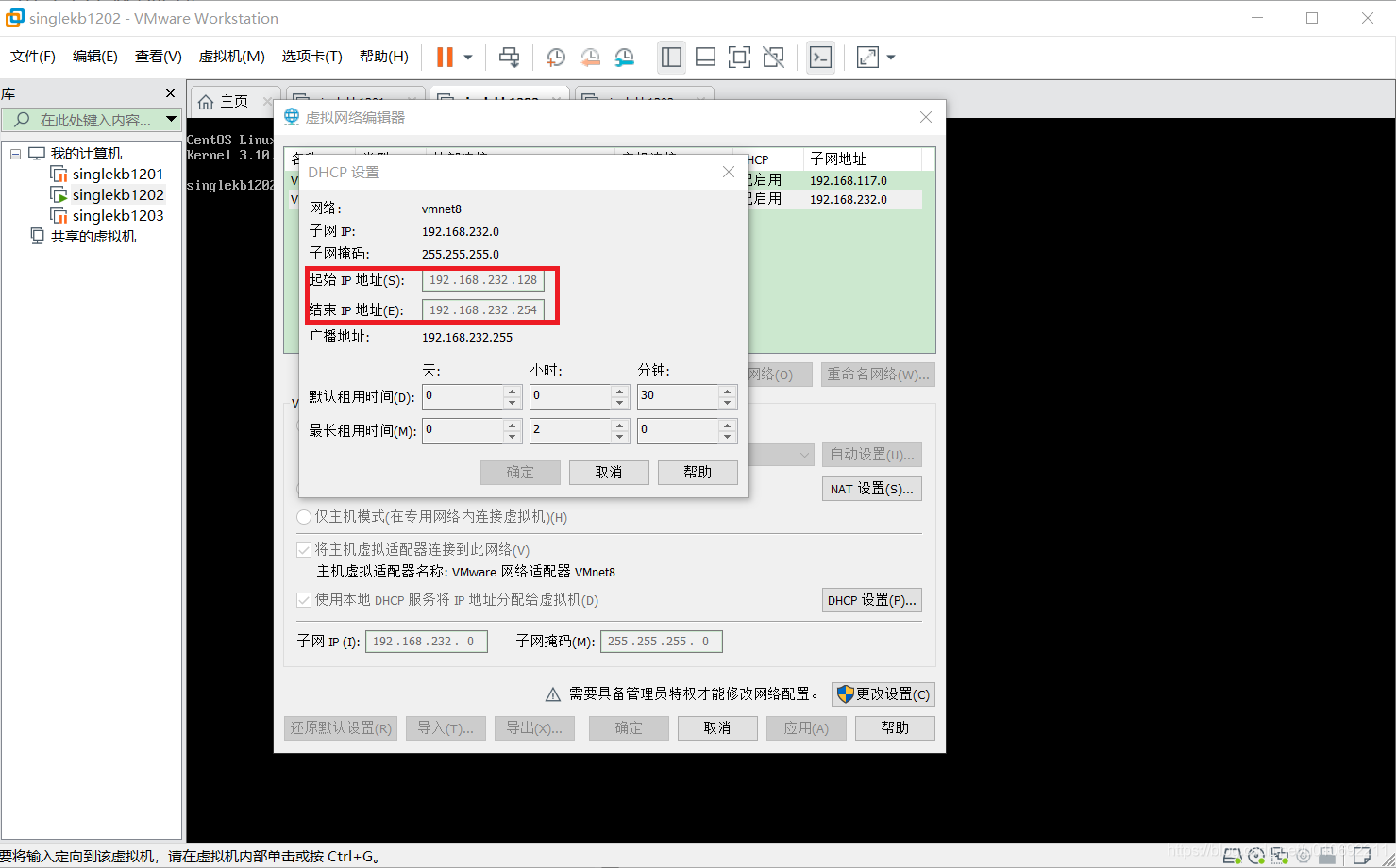The height and width of the screenshot is (868, 1396).
Task: Click the 子网 IP field in network editor
Action: (x=427, y=642)
